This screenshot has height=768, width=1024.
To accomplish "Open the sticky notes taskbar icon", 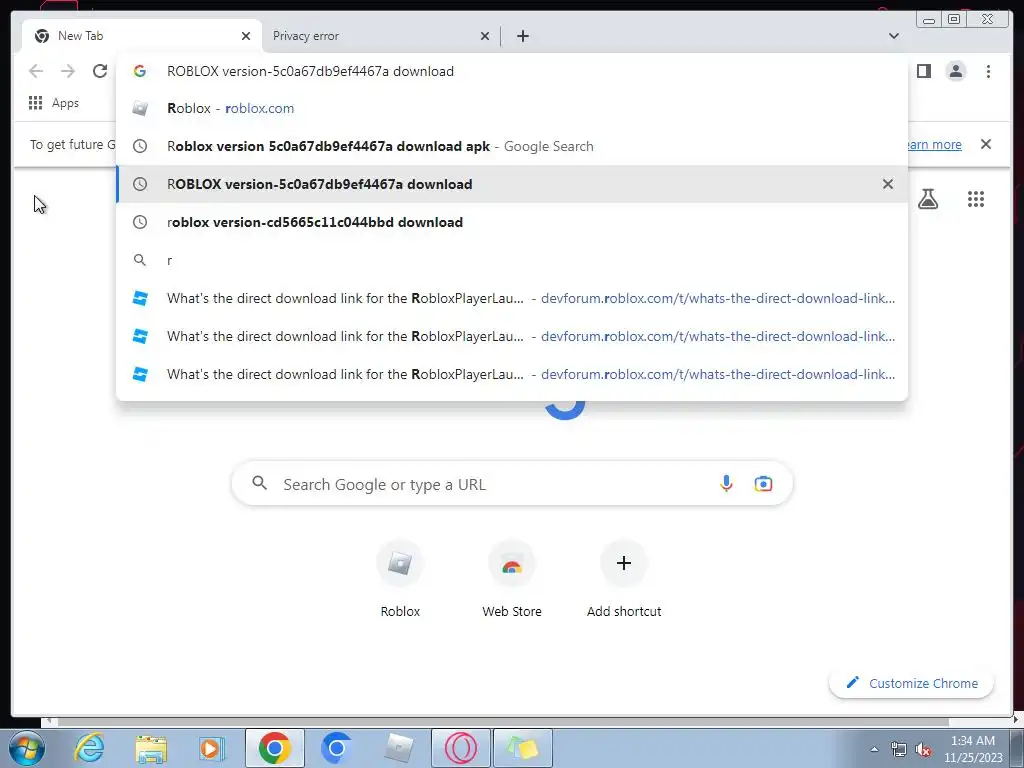I will coord(523,748).
